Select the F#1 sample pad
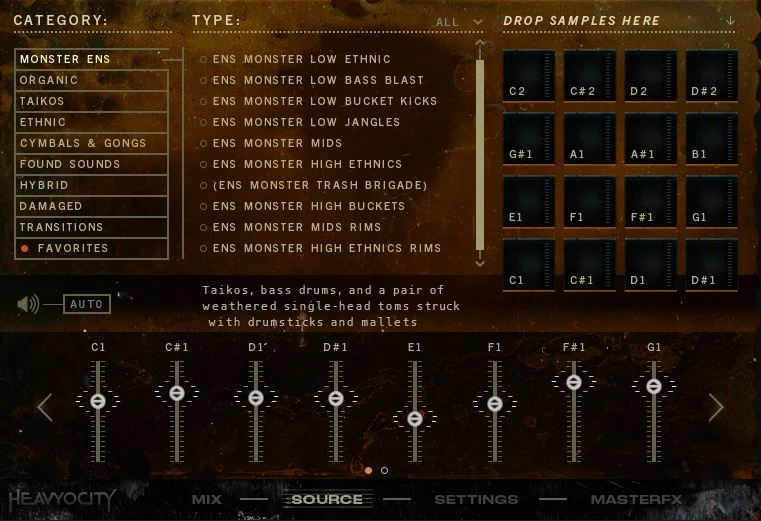 coord(650,202)
